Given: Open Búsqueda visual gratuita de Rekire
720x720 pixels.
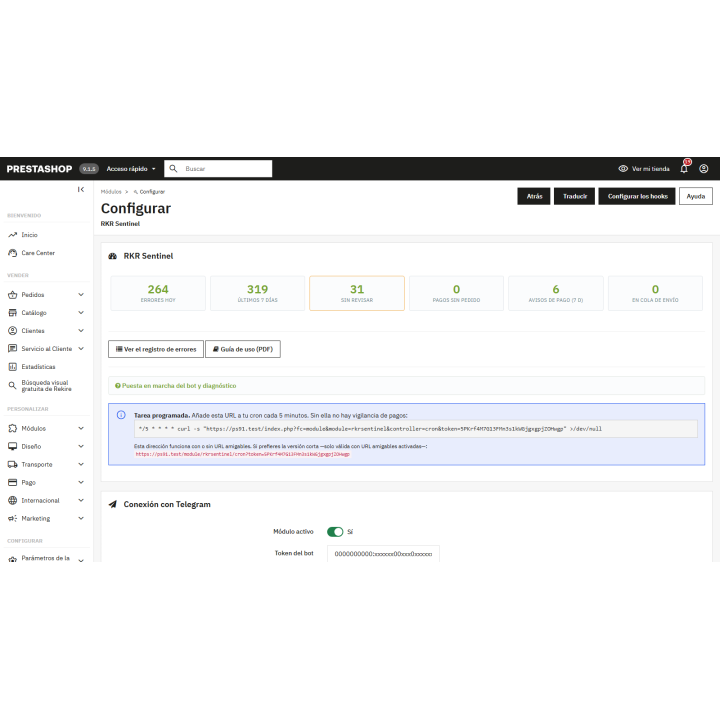Looking at the screenshot, I should coord(46,386).
